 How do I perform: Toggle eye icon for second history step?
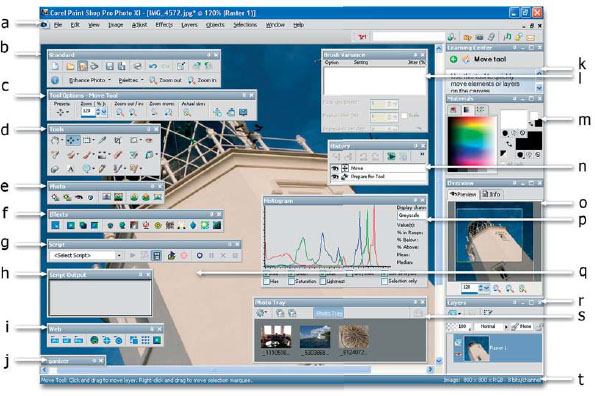coord(335,177)
